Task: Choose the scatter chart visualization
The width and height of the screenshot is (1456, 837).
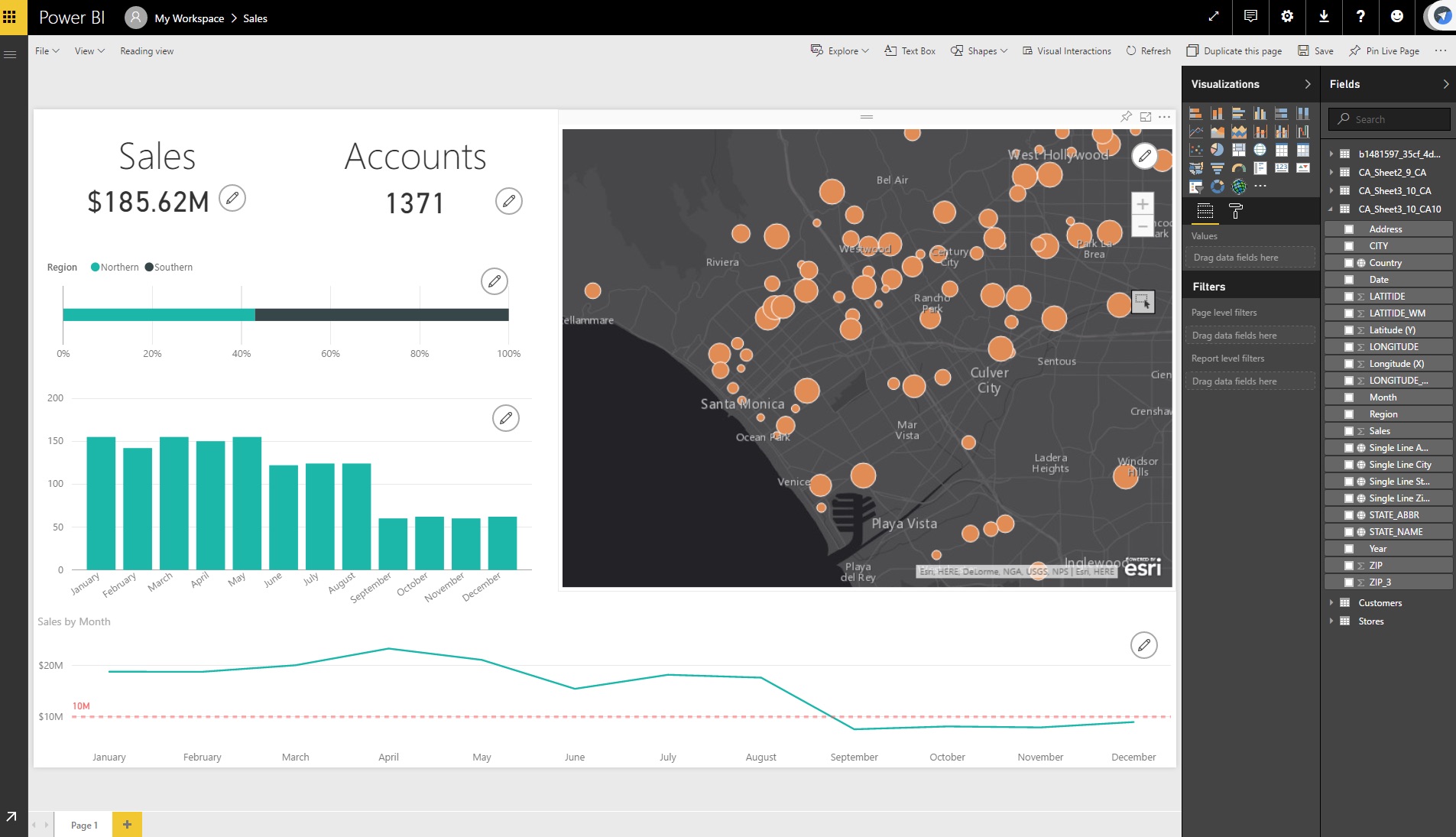Action: point(1196,150)
